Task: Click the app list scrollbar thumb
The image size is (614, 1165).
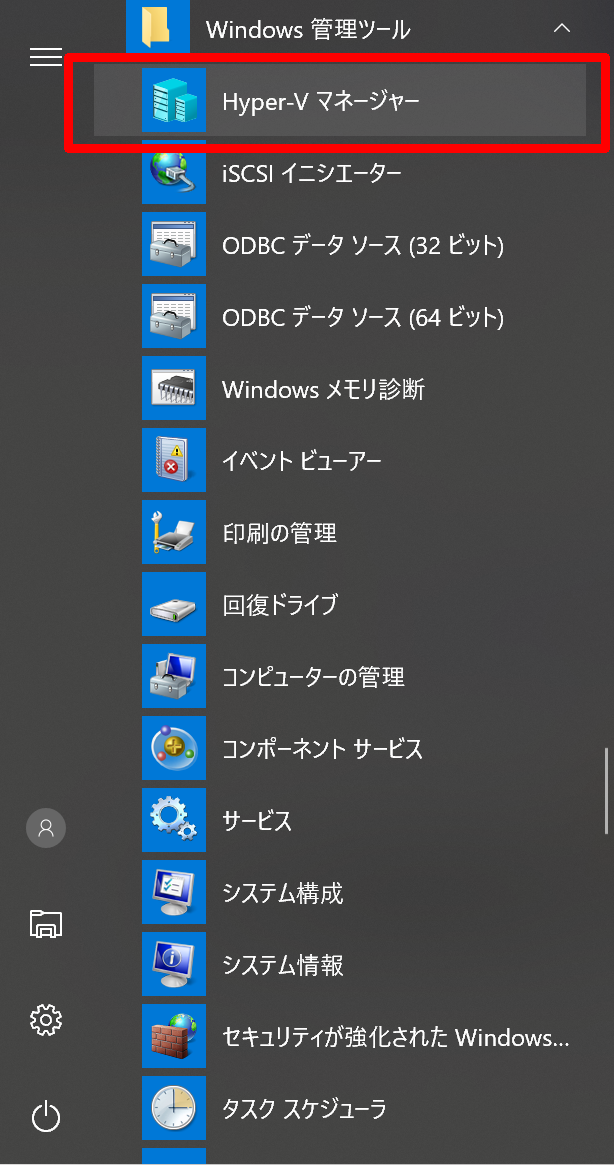Action: [606, 791]
